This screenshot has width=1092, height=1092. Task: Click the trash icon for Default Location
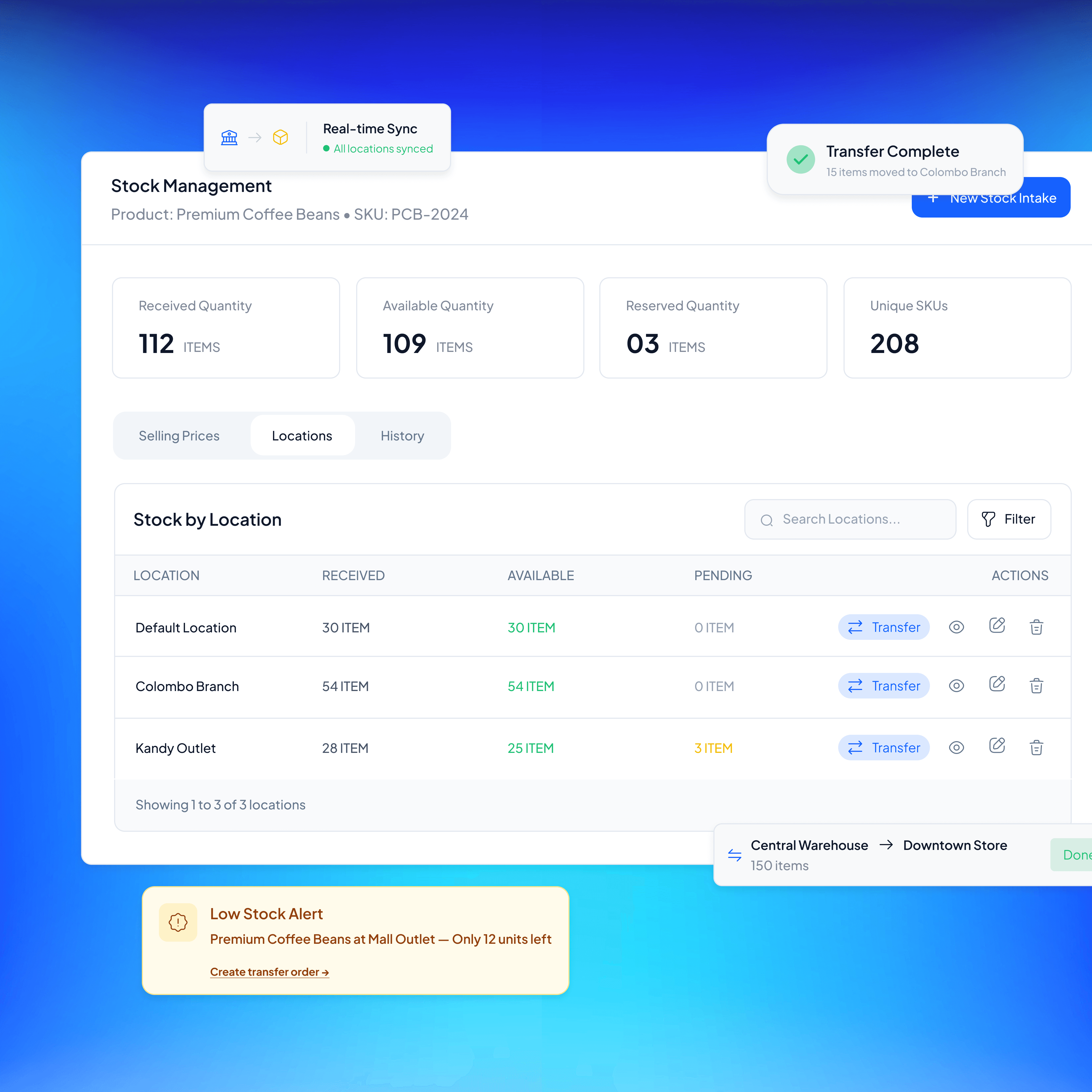tap(1036, 627)
